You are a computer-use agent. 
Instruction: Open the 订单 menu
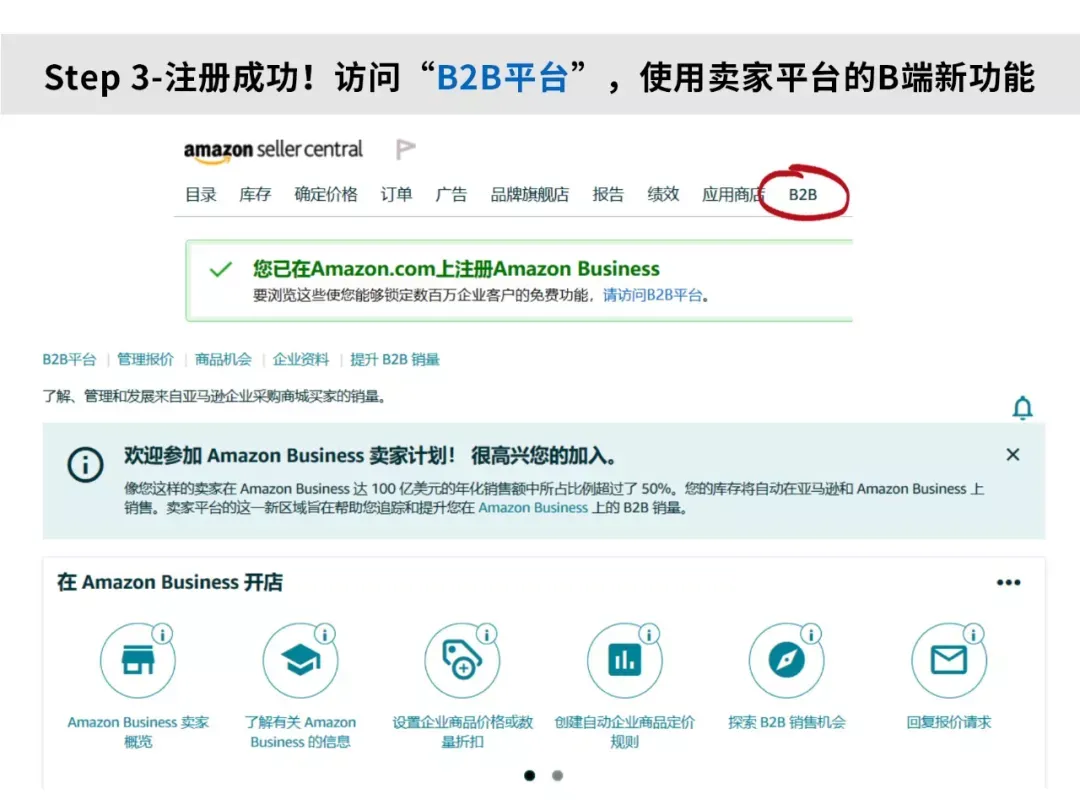point(396,195)
